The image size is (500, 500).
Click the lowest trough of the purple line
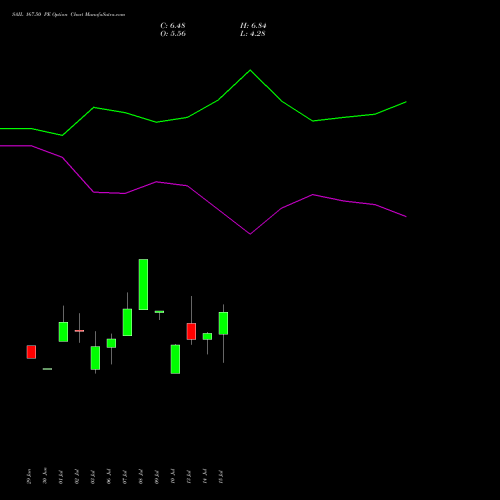pos(251,234)
